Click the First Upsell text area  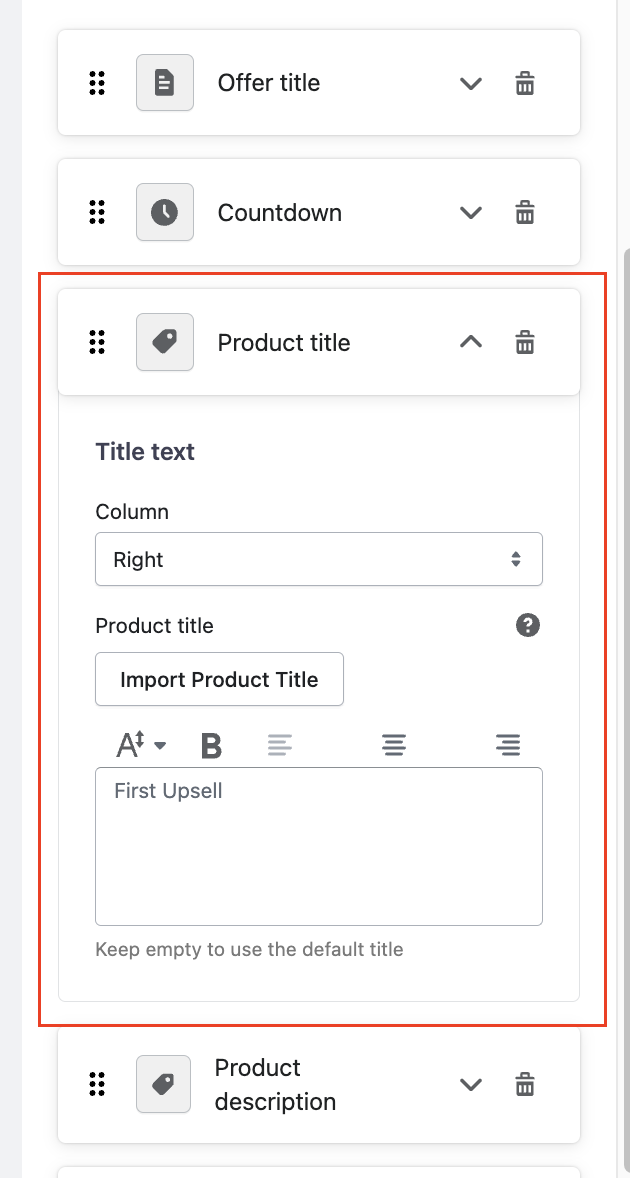tap(319, 846)
